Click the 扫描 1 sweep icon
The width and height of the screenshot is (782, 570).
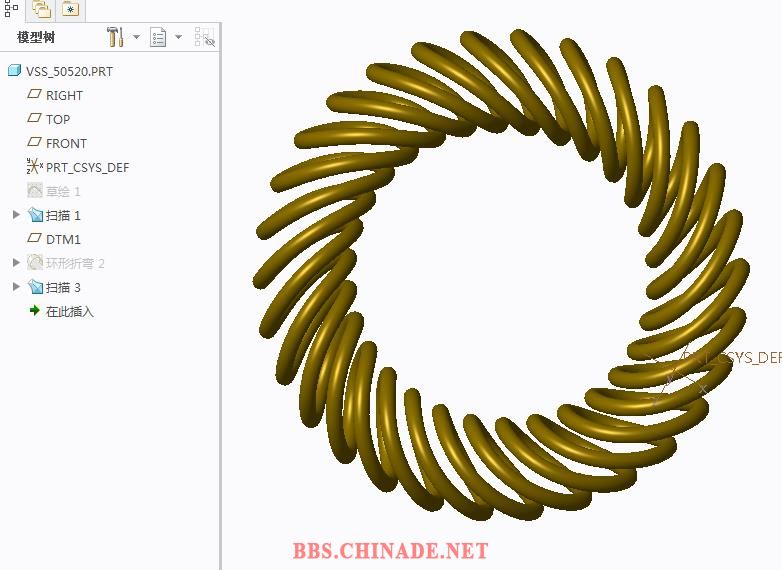35,215
